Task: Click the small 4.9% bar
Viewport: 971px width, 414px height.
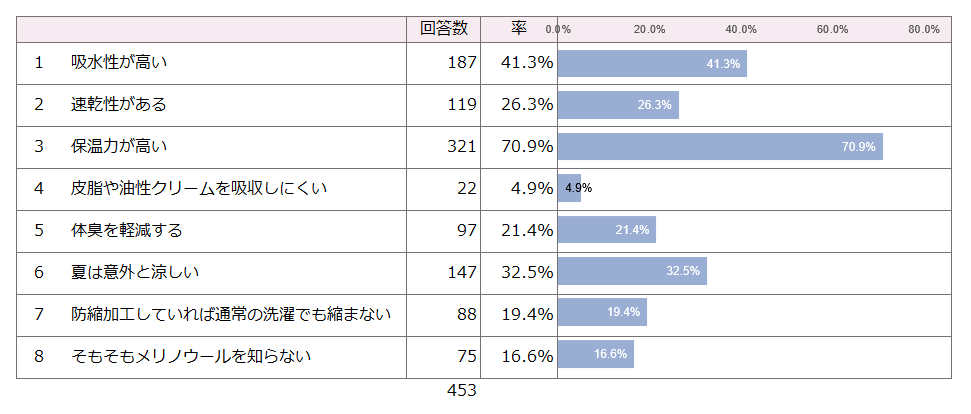Action: (568, 188)
